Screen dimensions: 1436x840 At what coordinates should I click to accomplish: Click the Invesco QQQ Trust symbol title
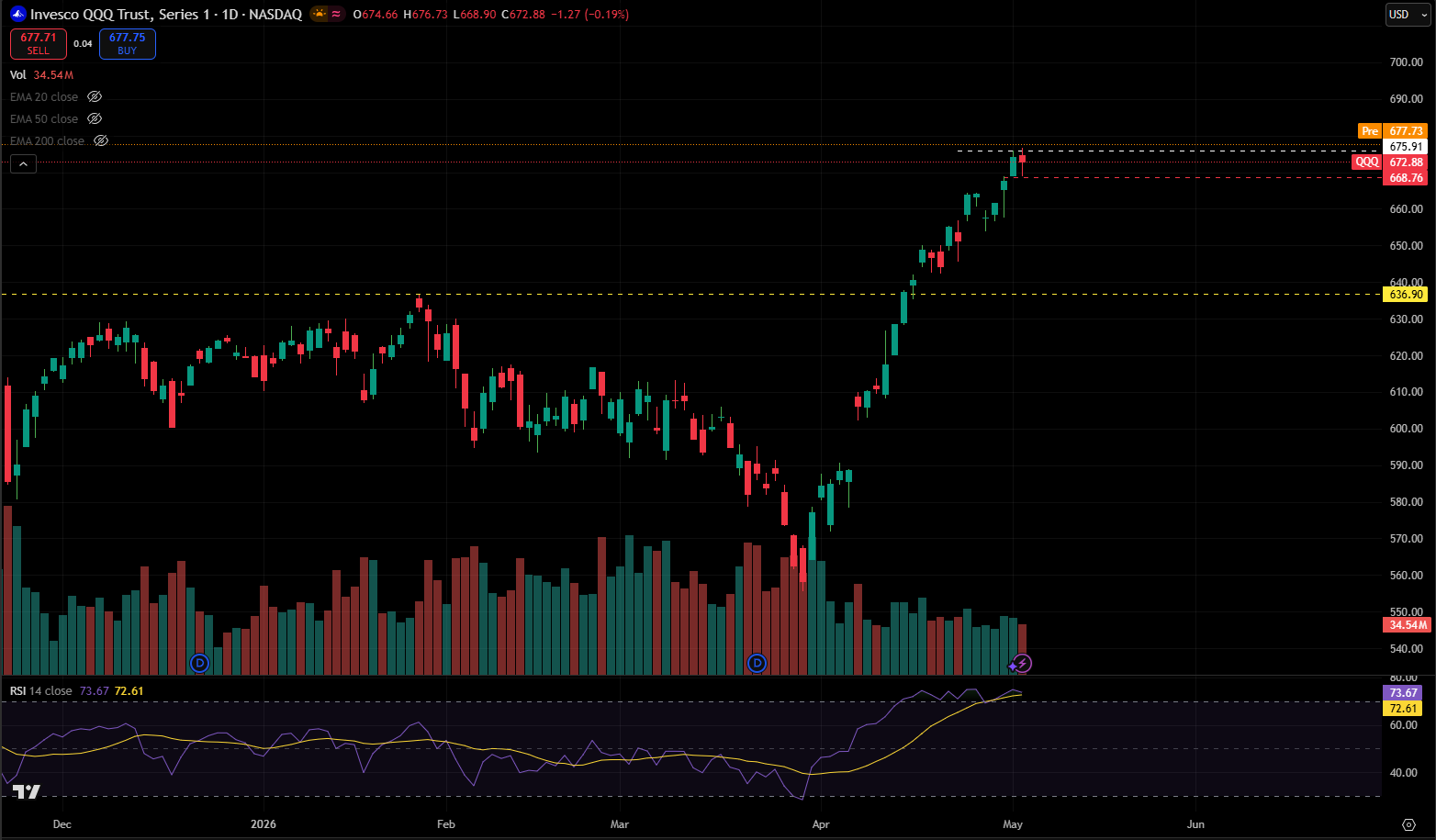[166, 15]
